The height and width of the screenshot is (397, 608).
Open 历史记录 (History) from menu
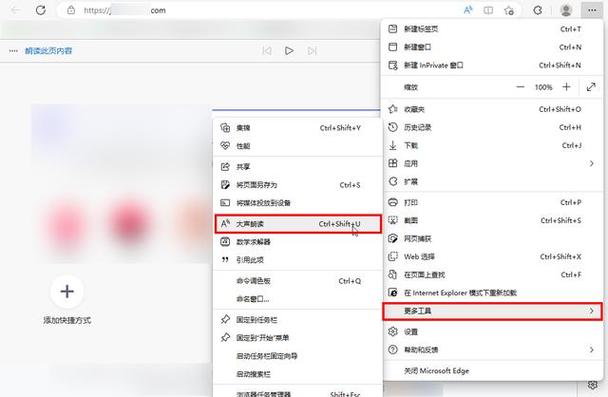(492, 127)
